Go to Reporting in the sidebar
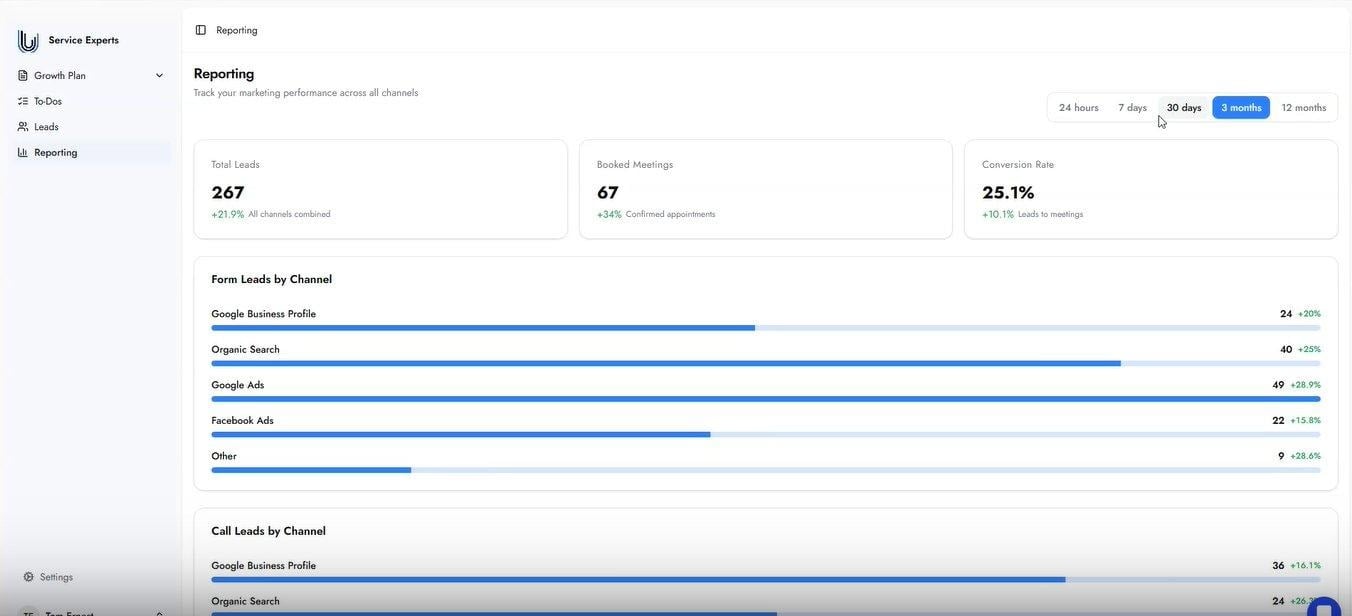This screenshot has width=1352, height=616. (x=92, y=153)
